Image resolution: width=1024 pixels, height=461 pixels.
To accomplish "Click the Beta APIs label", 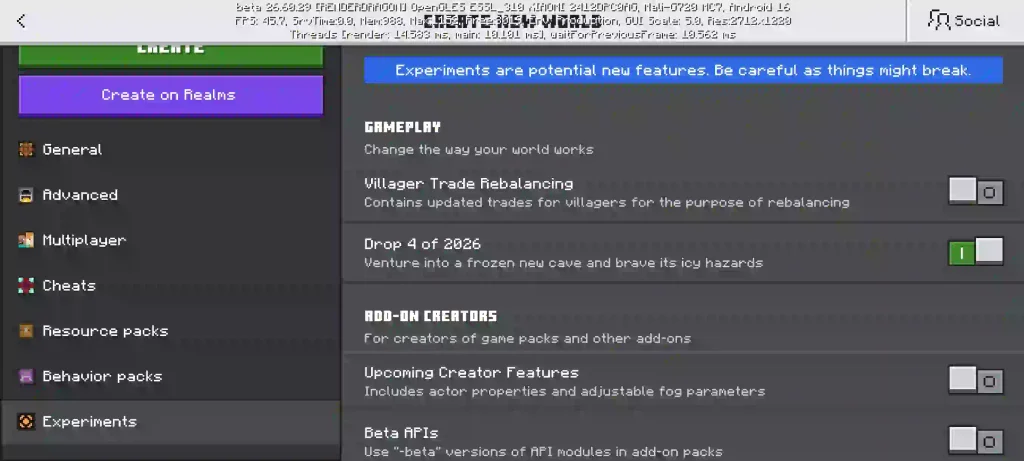I will point(400,433).
